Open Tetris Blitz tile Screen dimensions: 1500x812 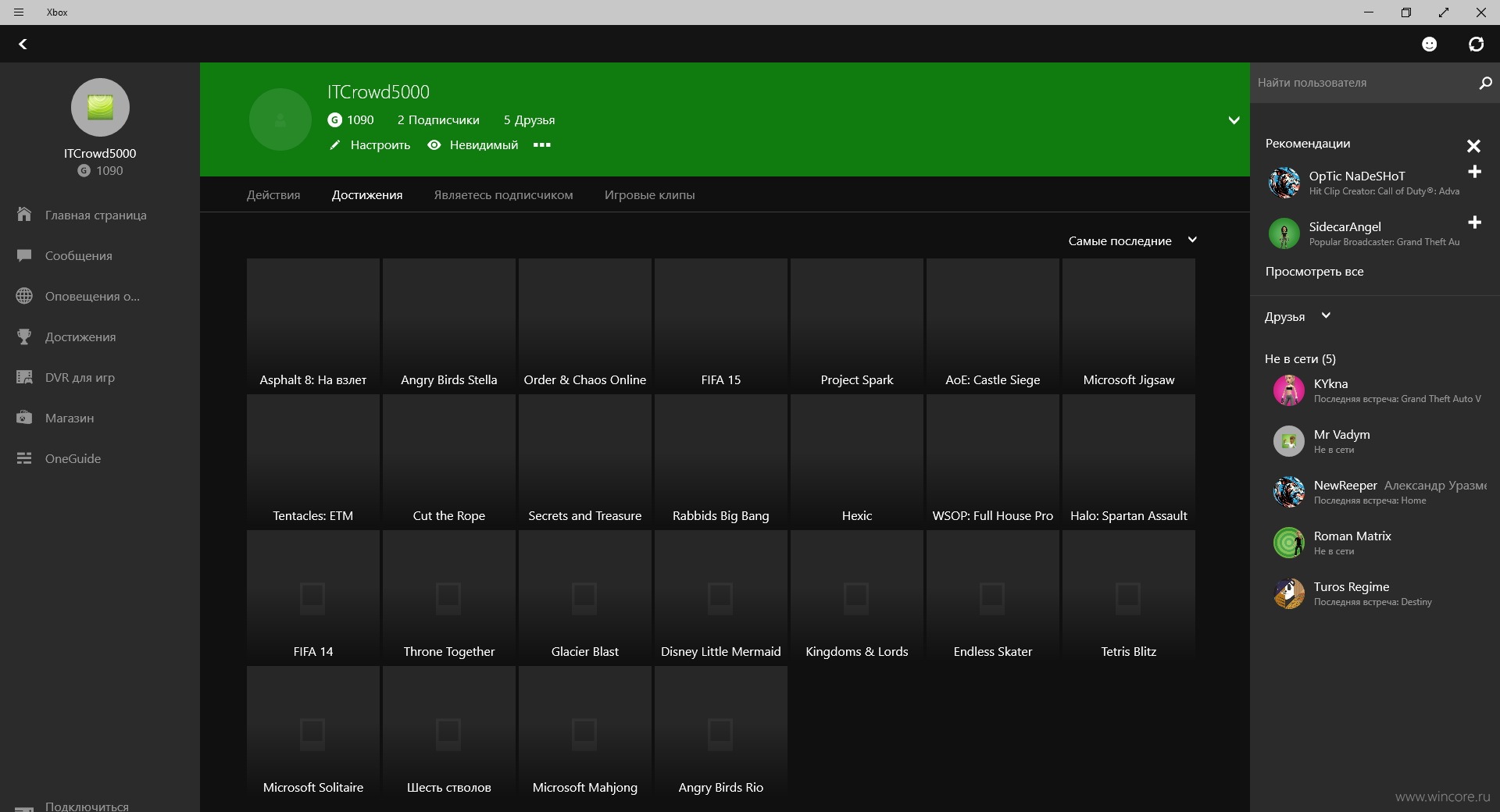coord(1129,597)
